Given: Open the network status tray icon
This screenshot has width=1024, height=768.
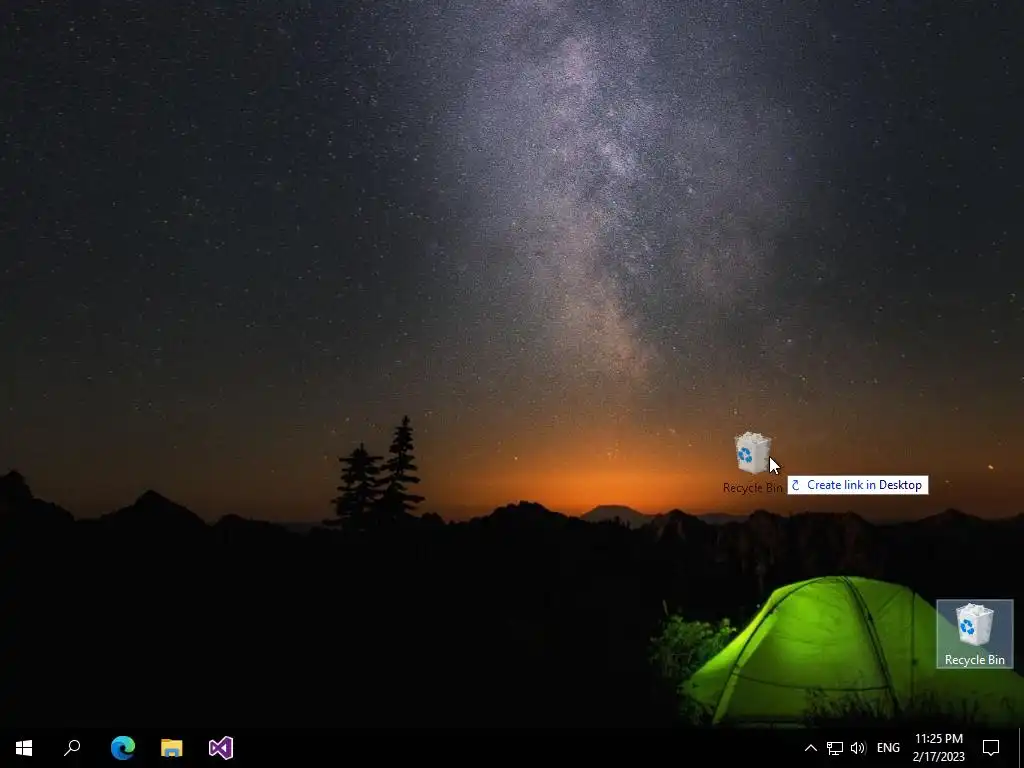Looking at the screenshot, I should 835,748.
